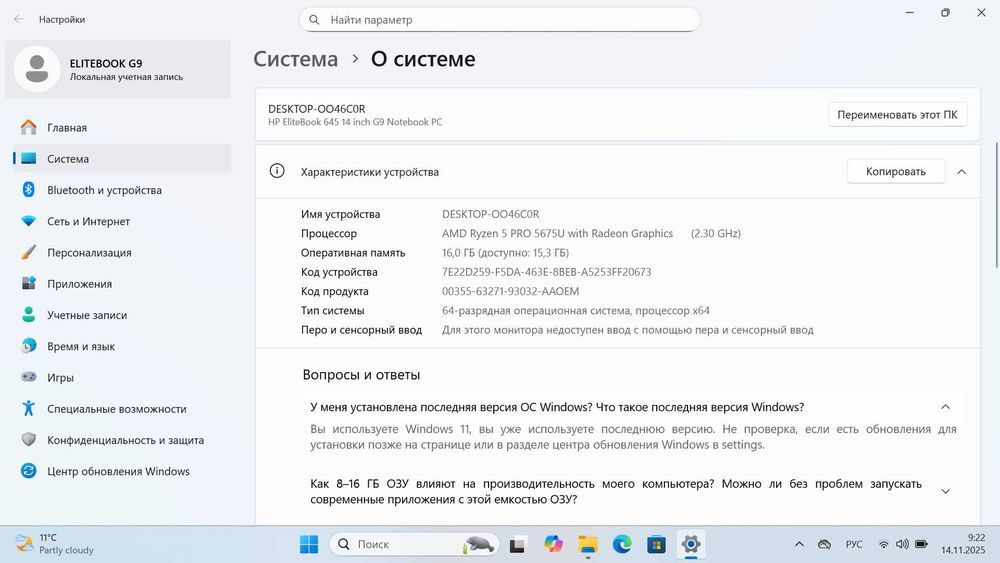This screenshot has height=563, width=1000.
Task: Click the info icon beside Характеристики устройства
Action: [x=277, y=171]
